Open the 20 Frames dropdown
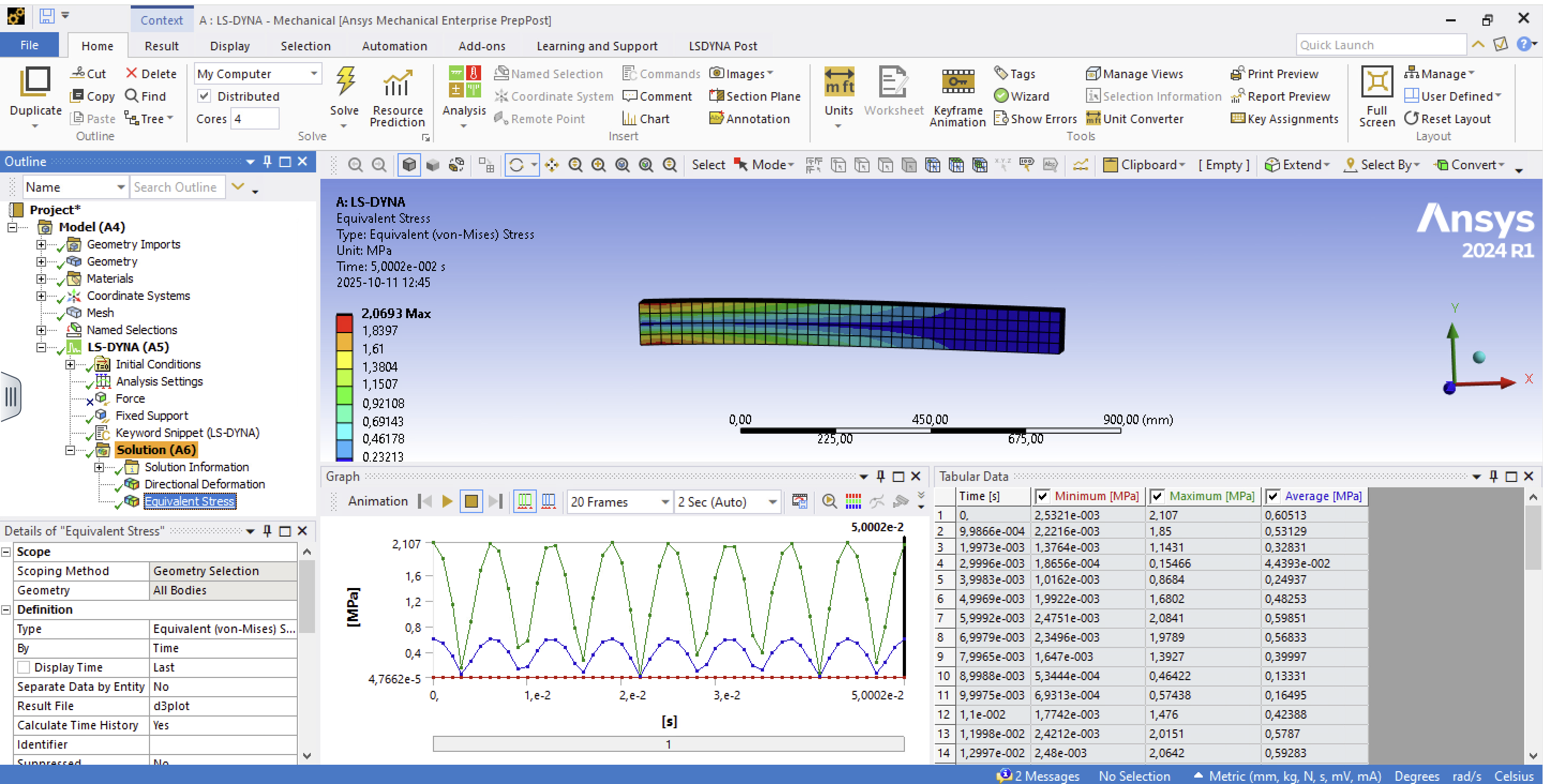The width and height of the screenshot is (1543, 784). point(664,502)
